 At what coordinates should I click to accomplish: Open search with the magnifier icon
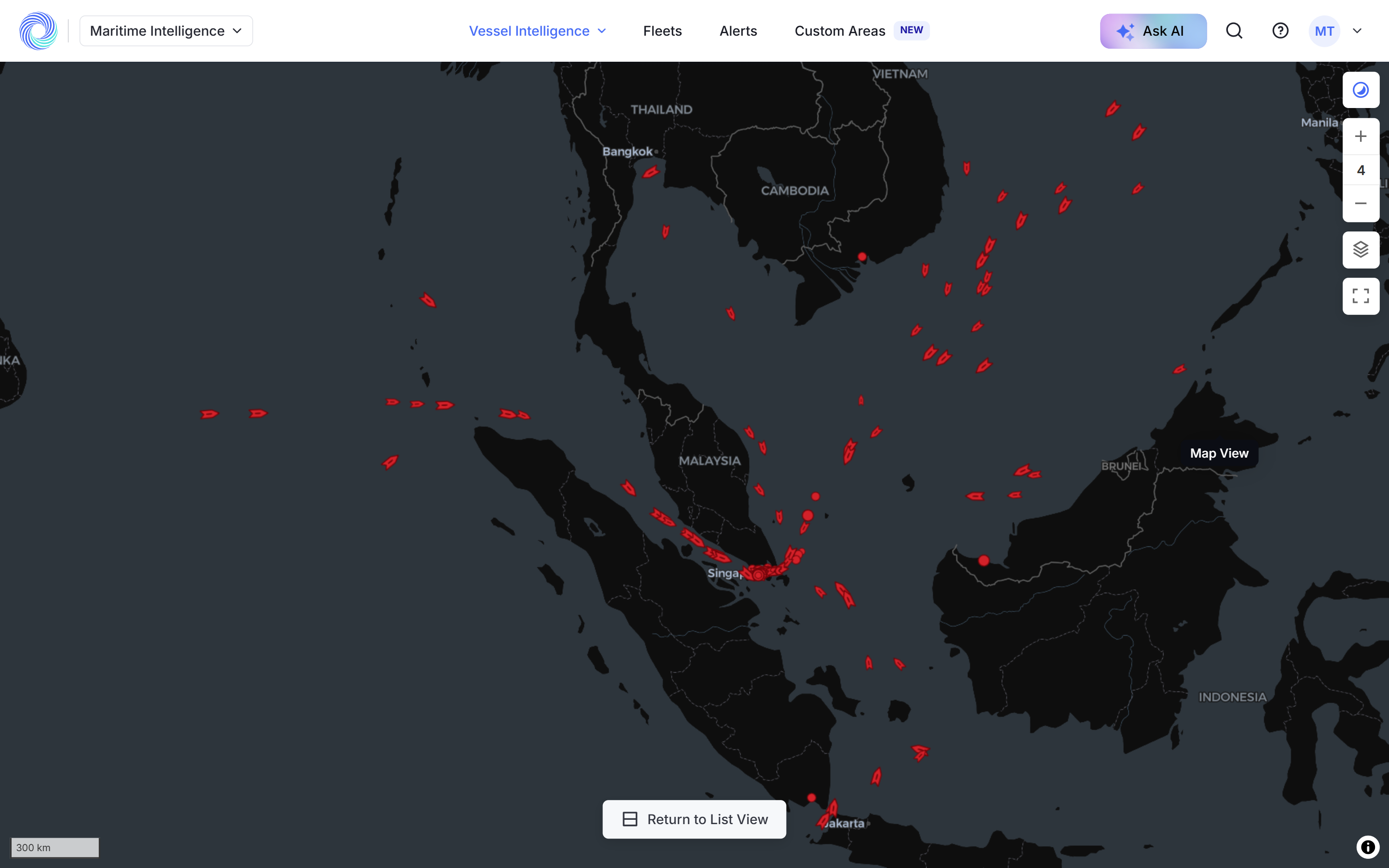click(1234, 31)
